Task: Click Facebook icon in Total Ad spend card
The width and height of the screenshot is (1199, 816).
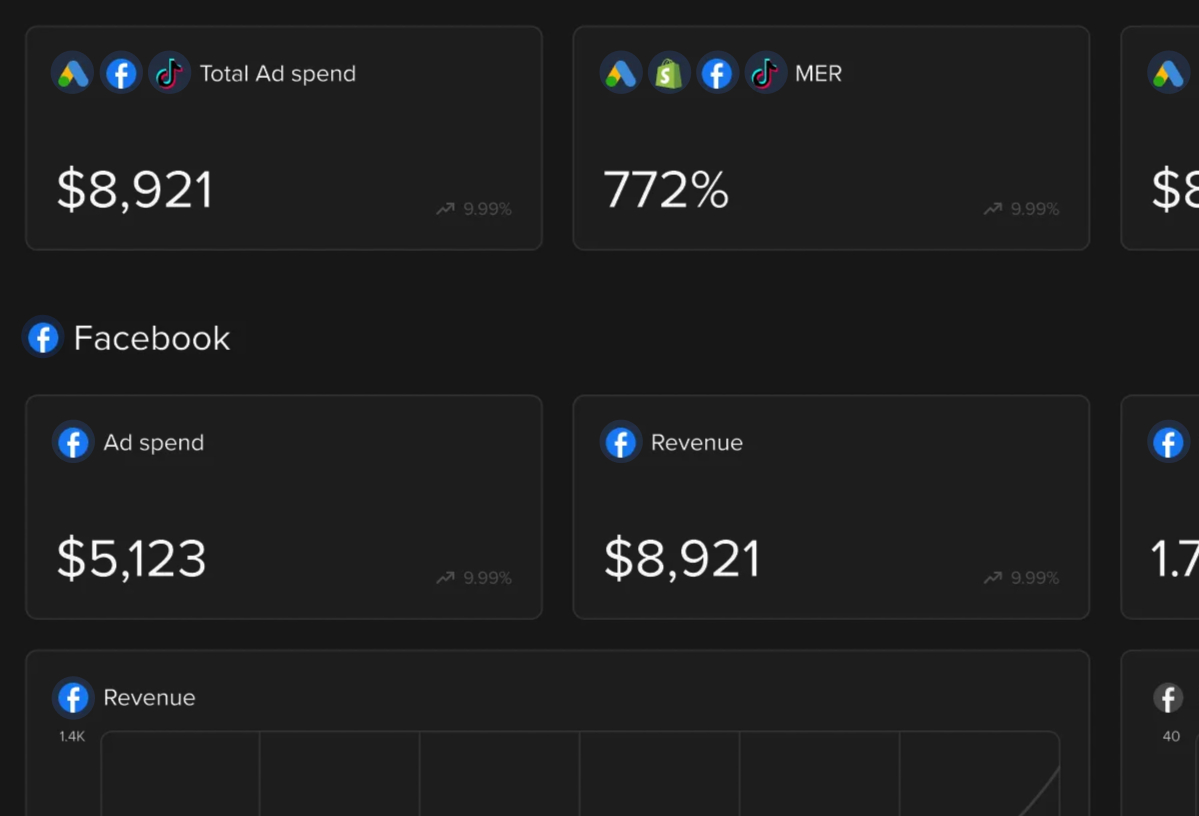Action: [121, 73]
